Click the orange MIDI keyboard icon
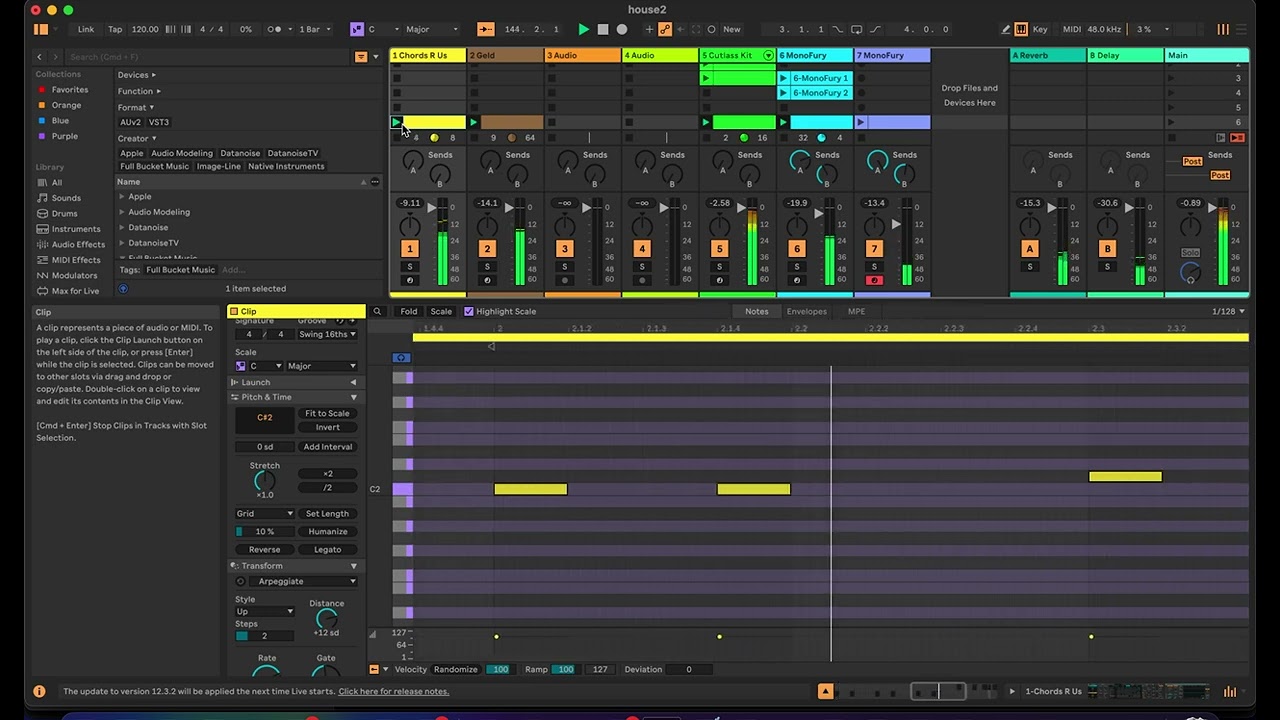The width and height of the screenshot is (1280, 720). (x=1020, y=29)
